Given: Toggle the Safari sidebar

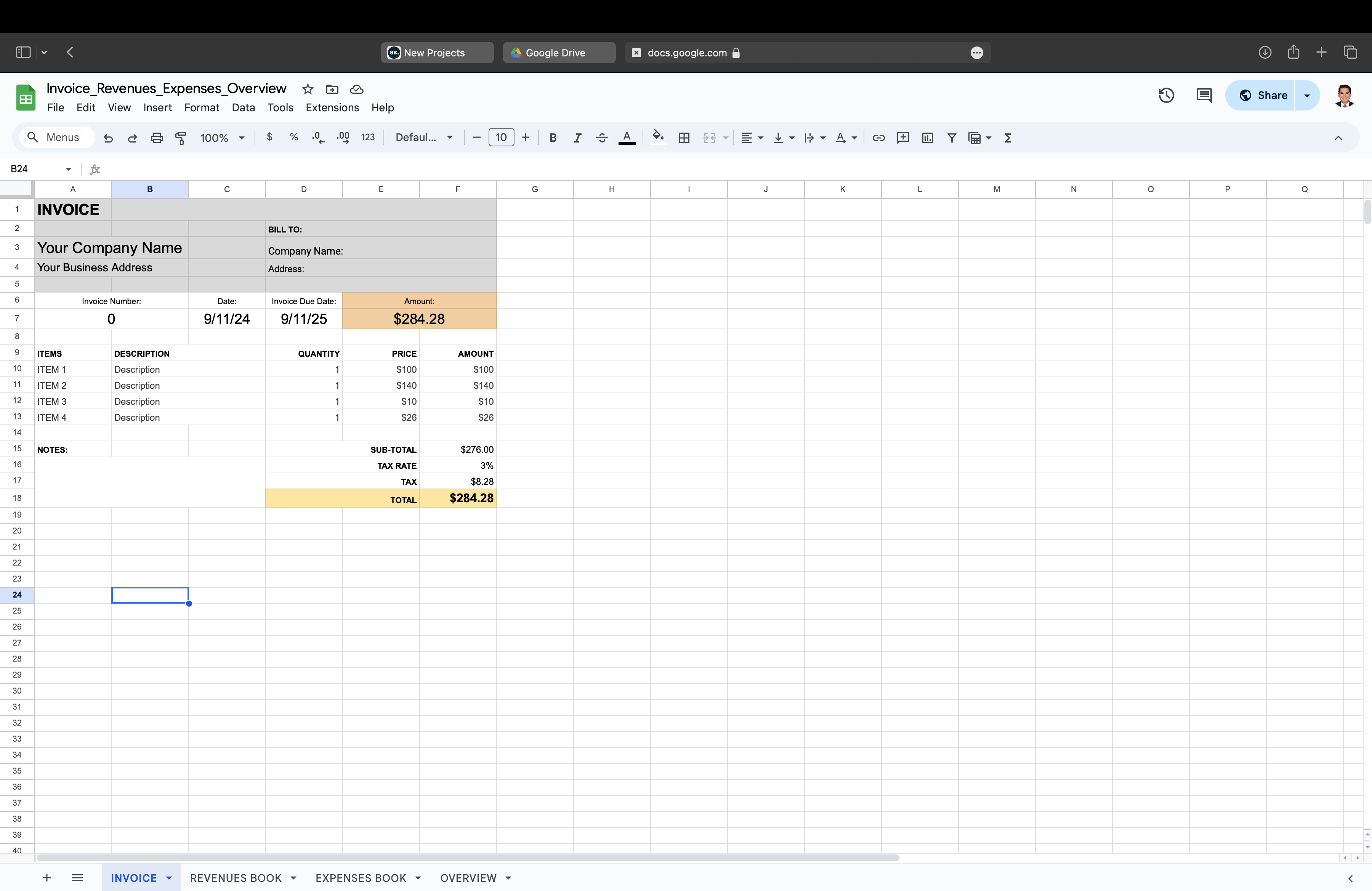Looking at the screenshot, I should coord(23,53).
